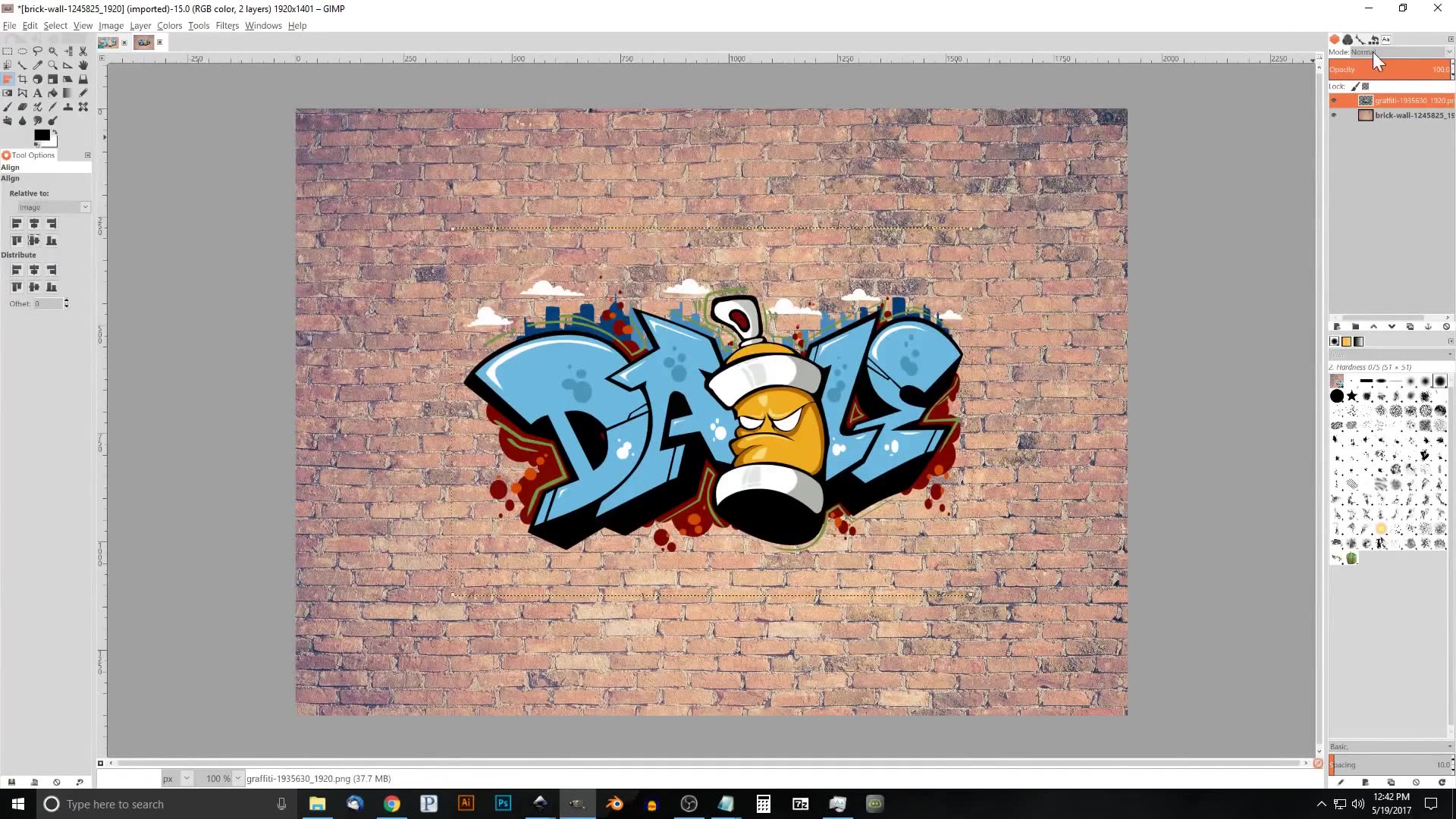
Task: Select the Text tool
Action: coord(38,93)
